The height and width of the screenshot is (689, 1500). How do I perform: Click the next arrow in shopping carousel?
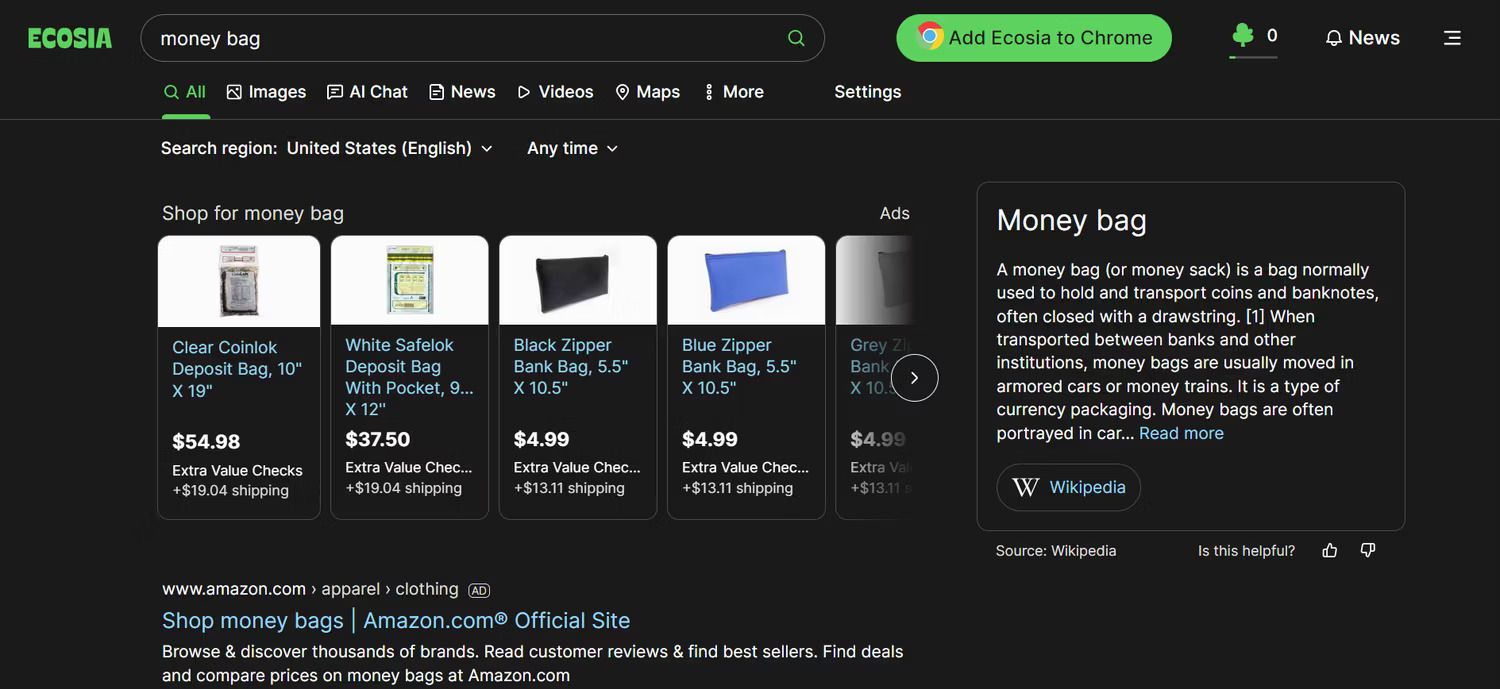[914, 378]
